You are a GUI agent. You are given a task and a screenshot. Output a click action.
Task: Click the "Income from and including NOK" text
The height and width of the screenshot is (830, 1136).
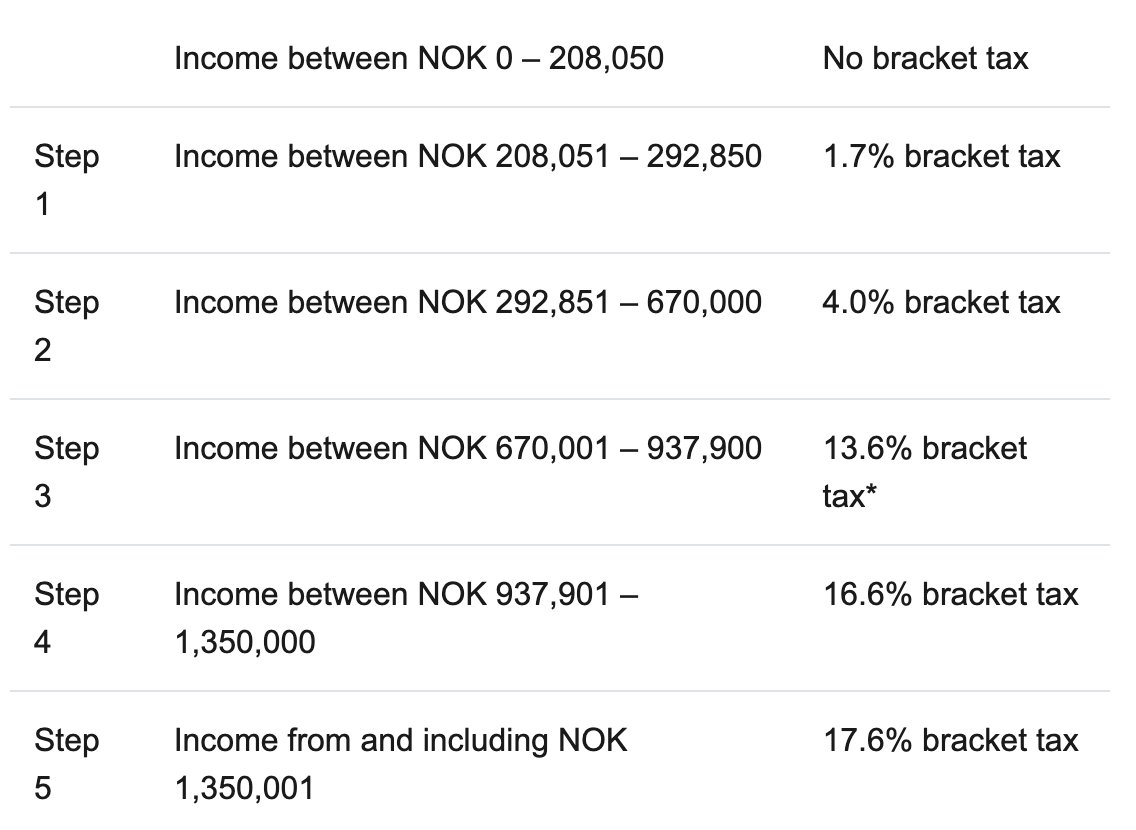tap(400, 740)
